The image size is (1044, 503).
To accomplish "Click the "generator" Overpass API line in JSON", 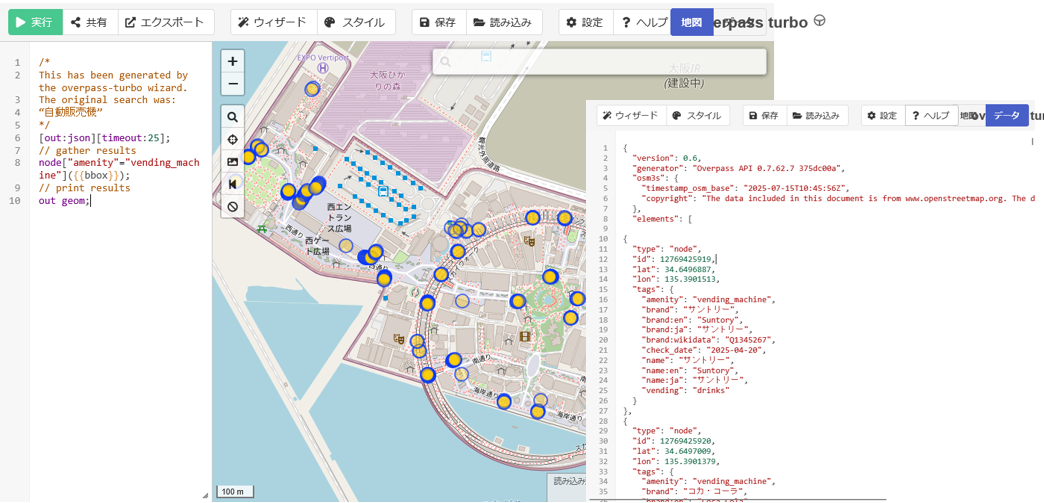I will coord(738,168).
